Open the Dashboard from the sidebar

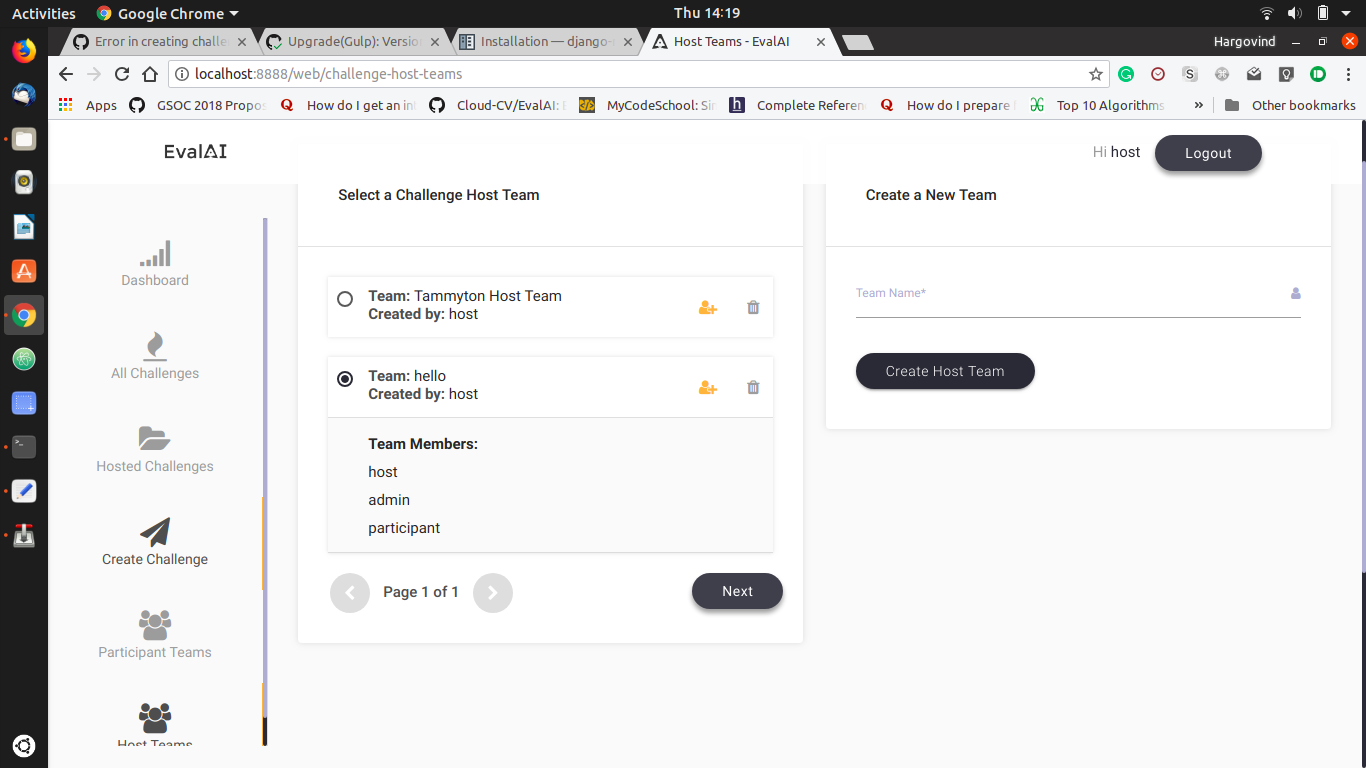[x=154, y=264]
